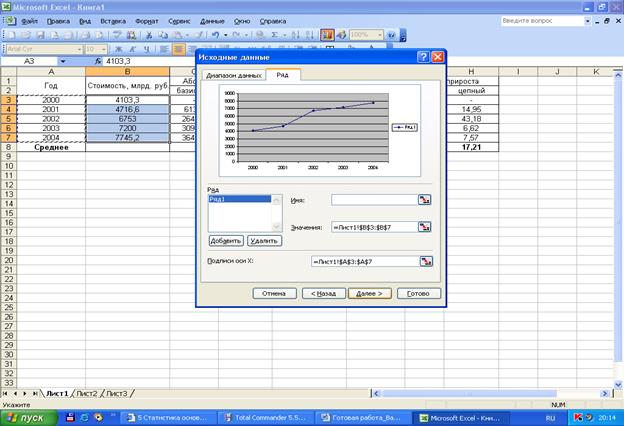Switch to the Диапазон данных tab

[233, 75]
